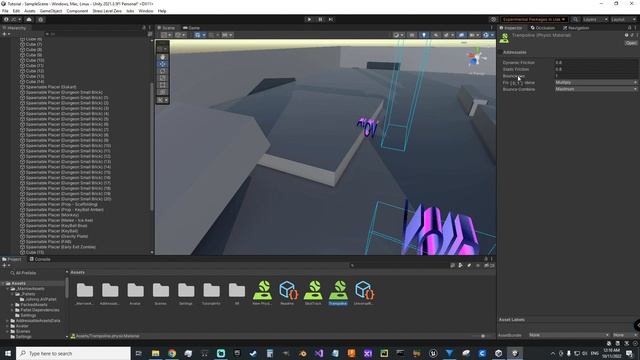The height and width of the screenshot is (360, 640).
Task: Open the Settings folder in asset grid
Action: coord(186,292)
